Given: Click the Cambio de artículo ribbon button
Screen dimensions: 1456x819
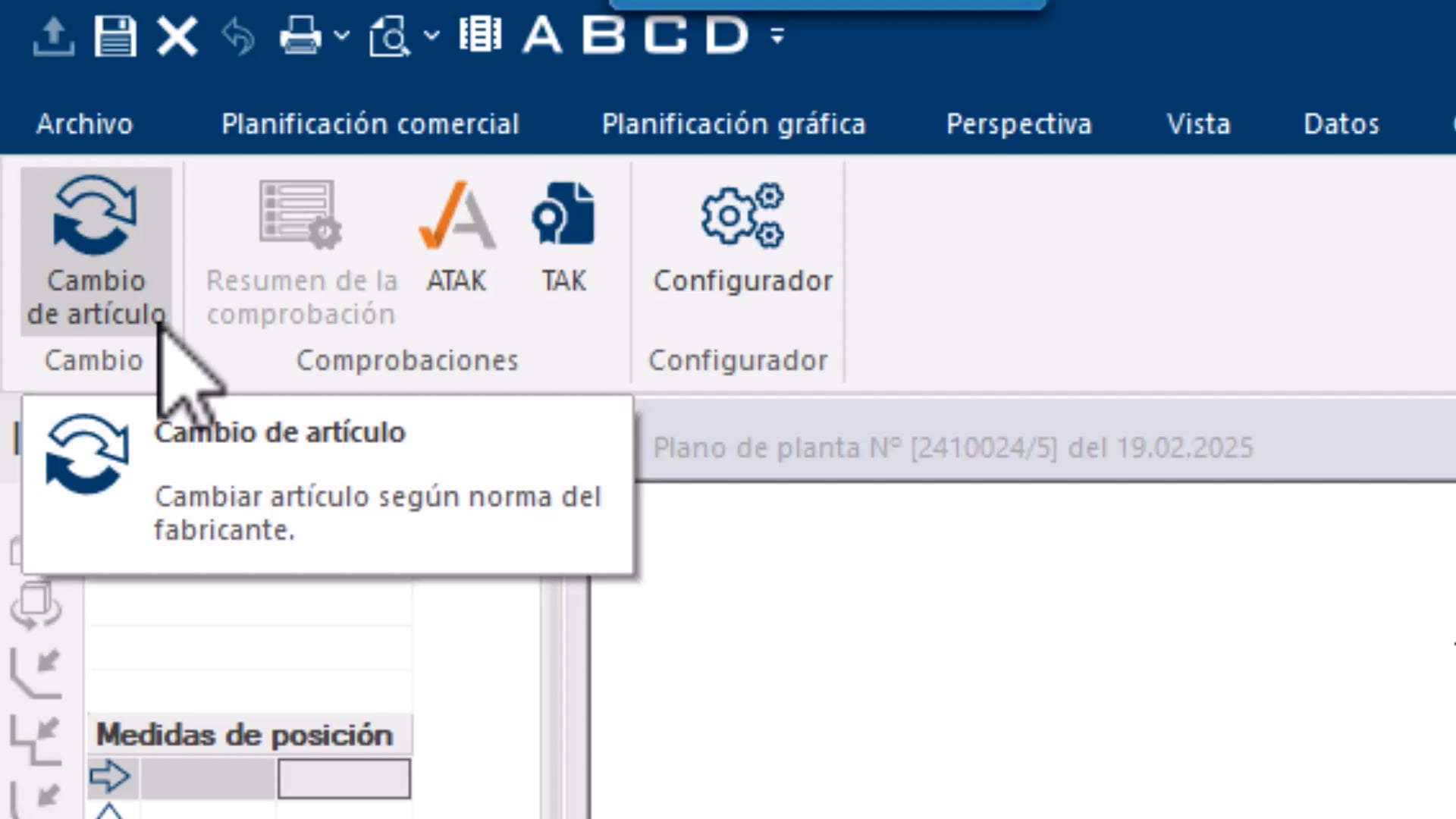Looking at the screenshot, I should pos(96,251).
